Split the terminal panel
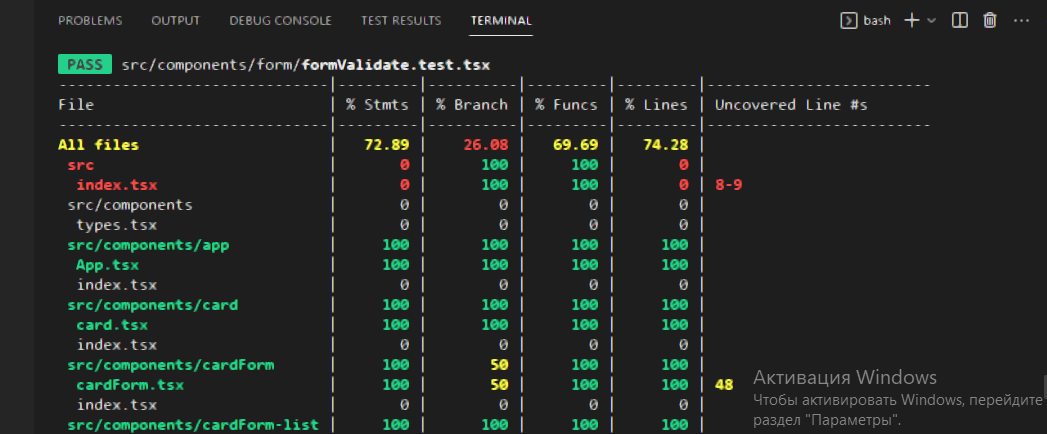 pos(960,21)
